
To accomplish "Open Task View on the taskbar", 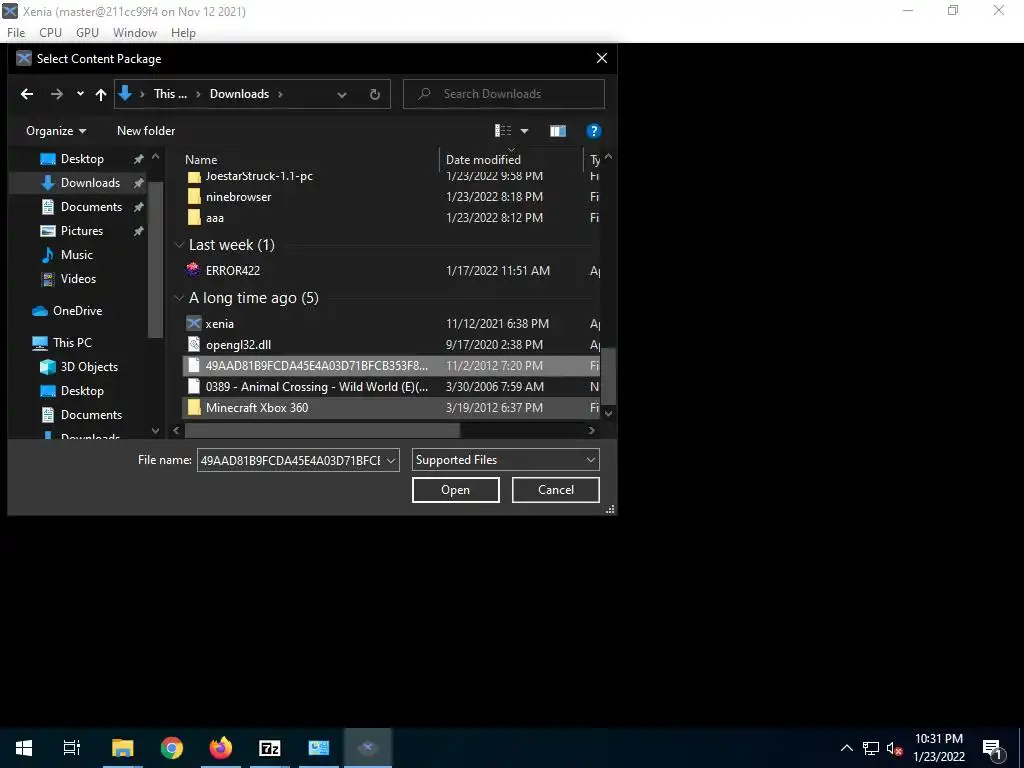I will click(72, 748).
